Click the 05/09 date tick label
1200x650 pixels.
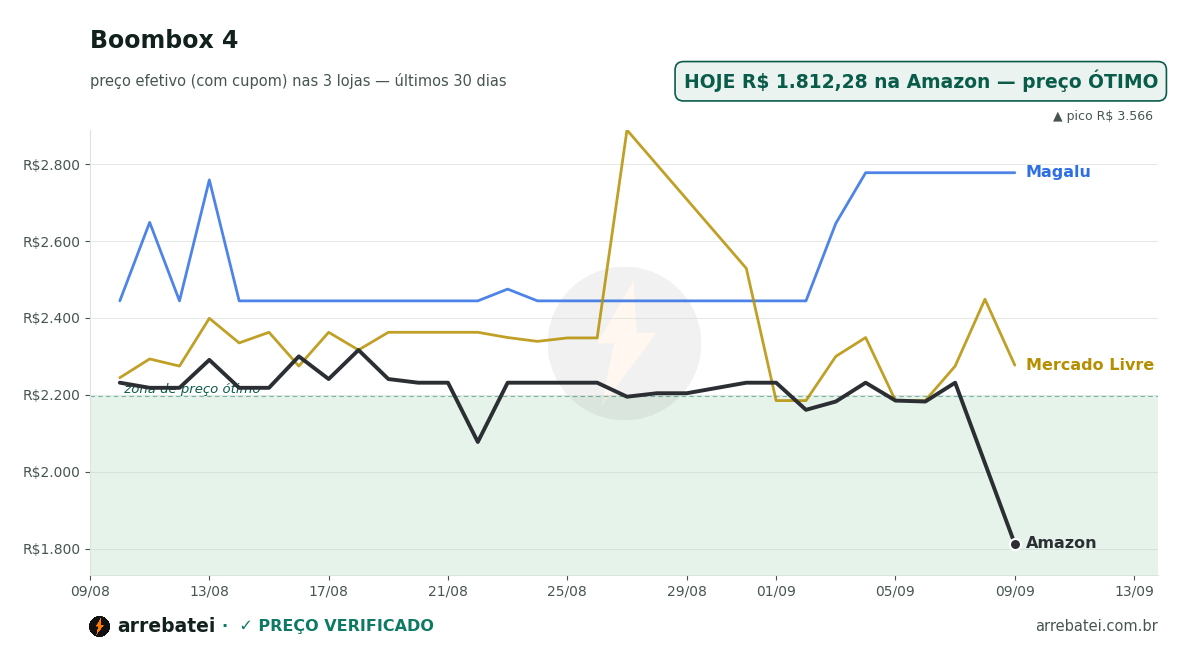(895, 591)
